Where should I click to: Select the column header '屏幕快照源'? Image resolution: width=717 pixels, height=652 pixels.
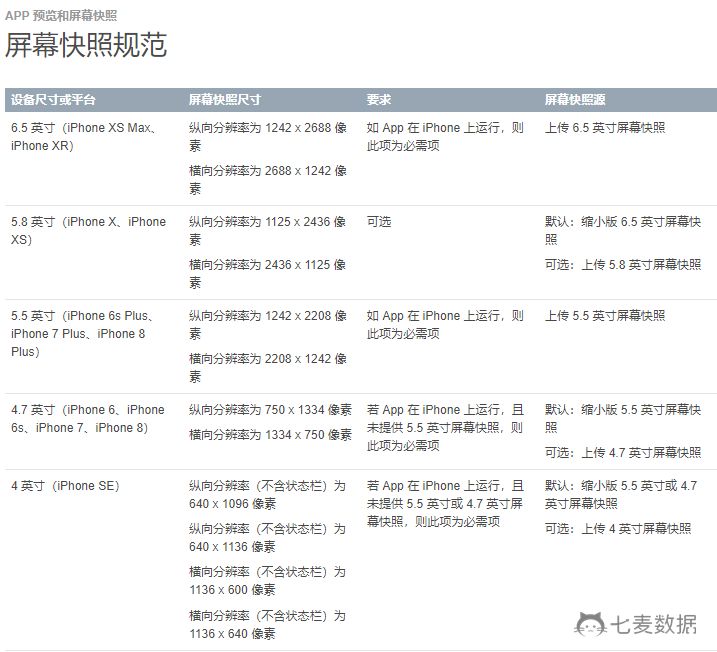[575, 100]
